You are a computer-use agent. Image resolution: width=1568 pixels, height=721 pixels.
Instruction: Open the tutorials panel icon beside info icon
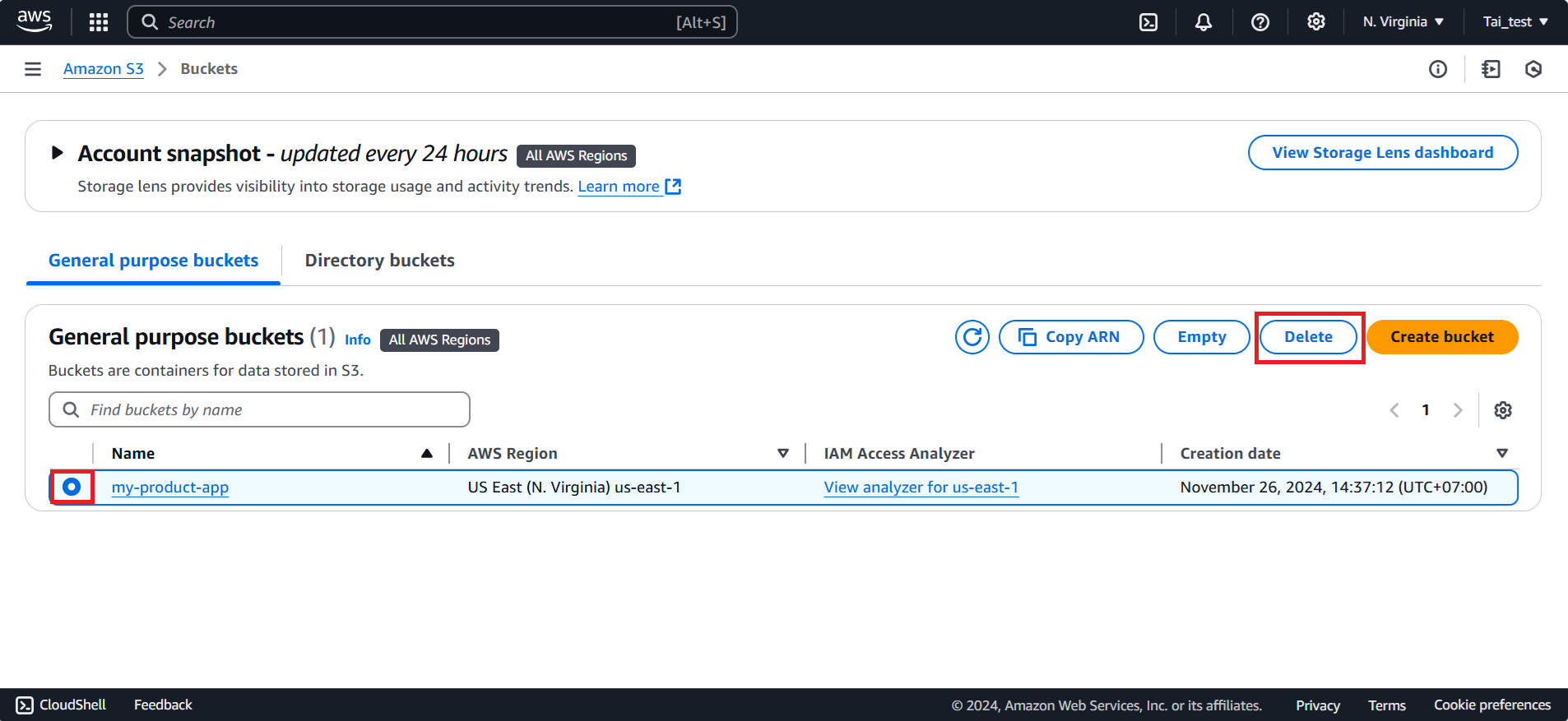(x=1491, y=69)
